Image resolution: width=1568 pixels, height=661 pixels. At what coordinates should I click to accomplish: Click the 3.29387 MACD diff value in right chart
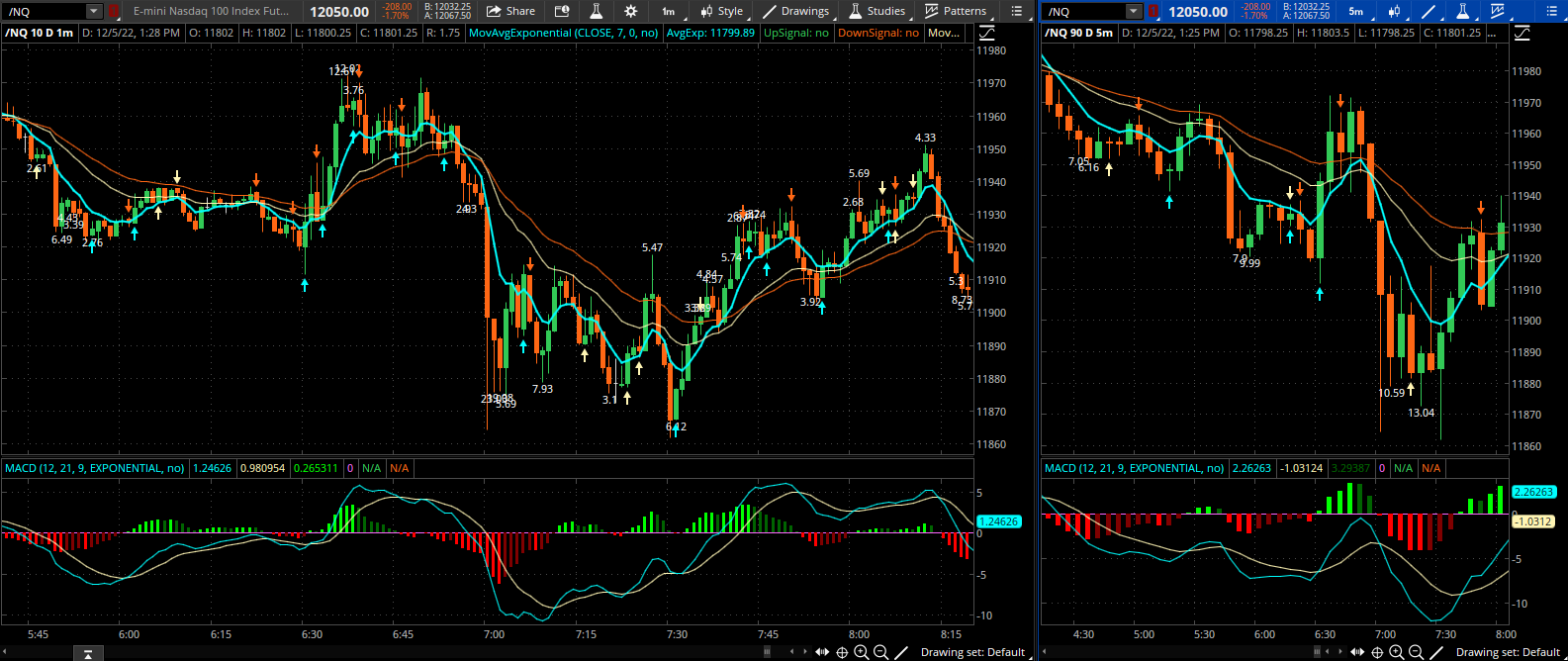click(1351, 468)
